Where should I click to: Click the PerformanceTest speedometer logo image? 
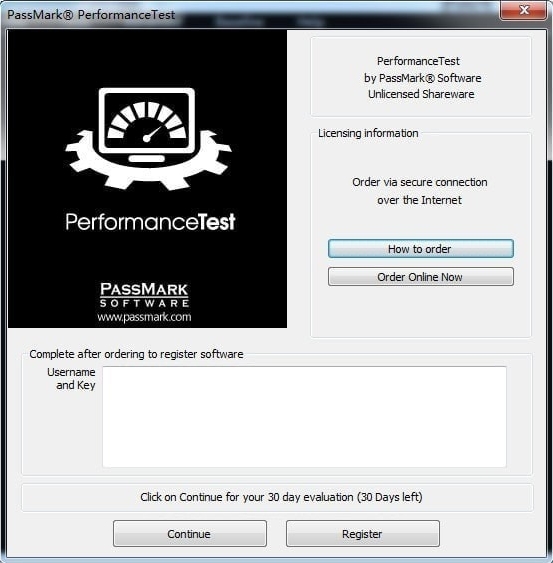(148, 139)
